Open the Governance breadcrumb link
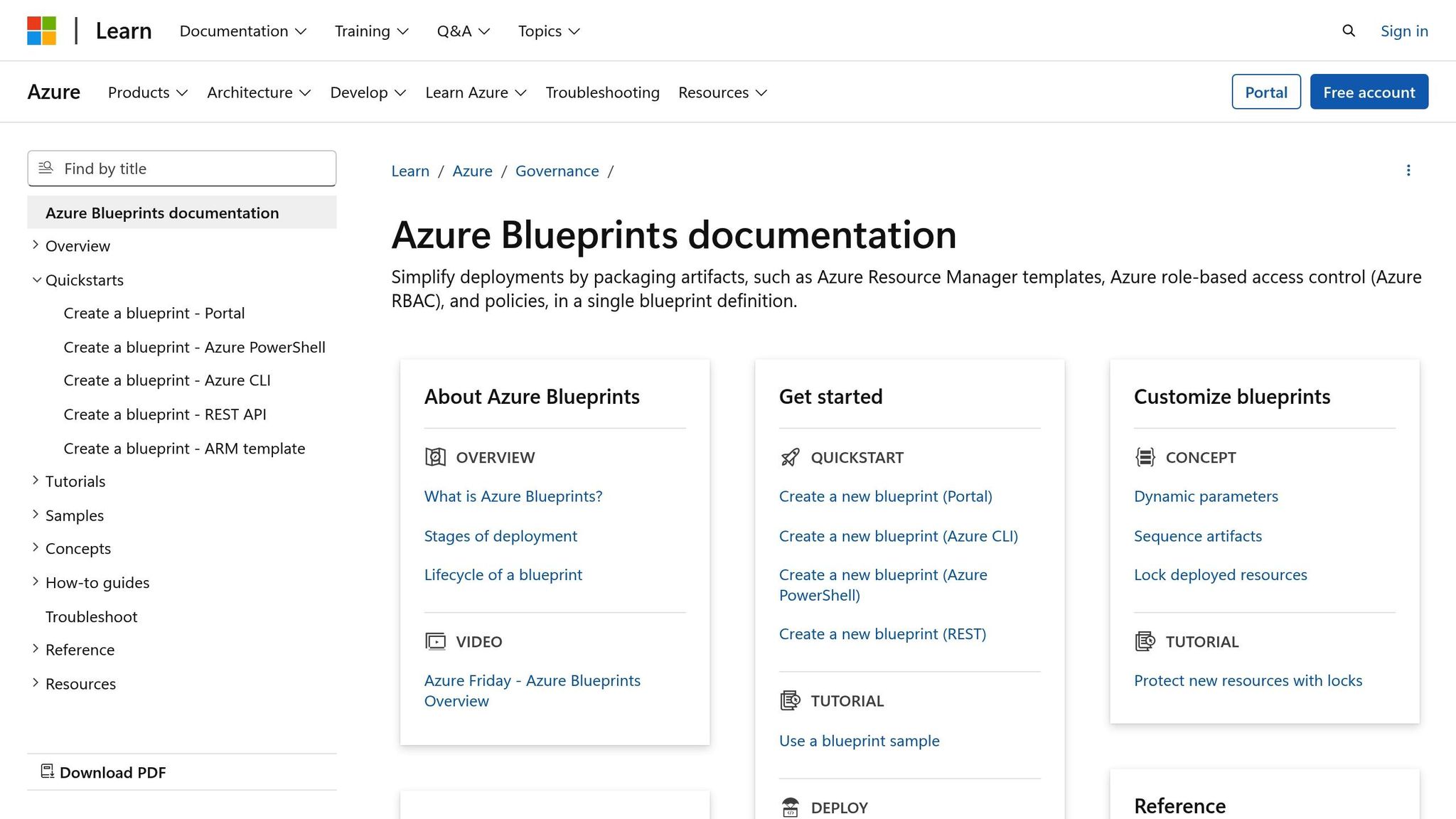The image size is (1456, 819). point(557,171)
